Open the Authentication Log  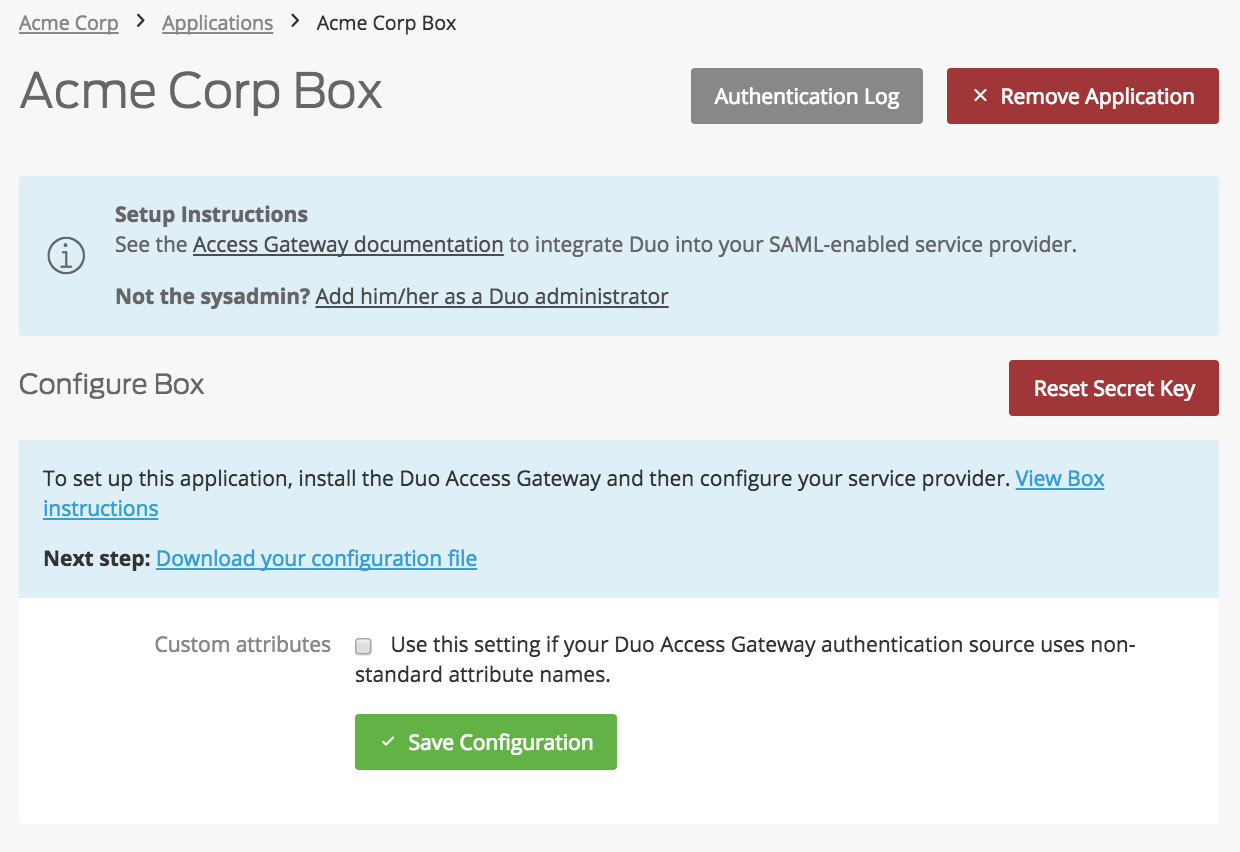click(806, 96)
